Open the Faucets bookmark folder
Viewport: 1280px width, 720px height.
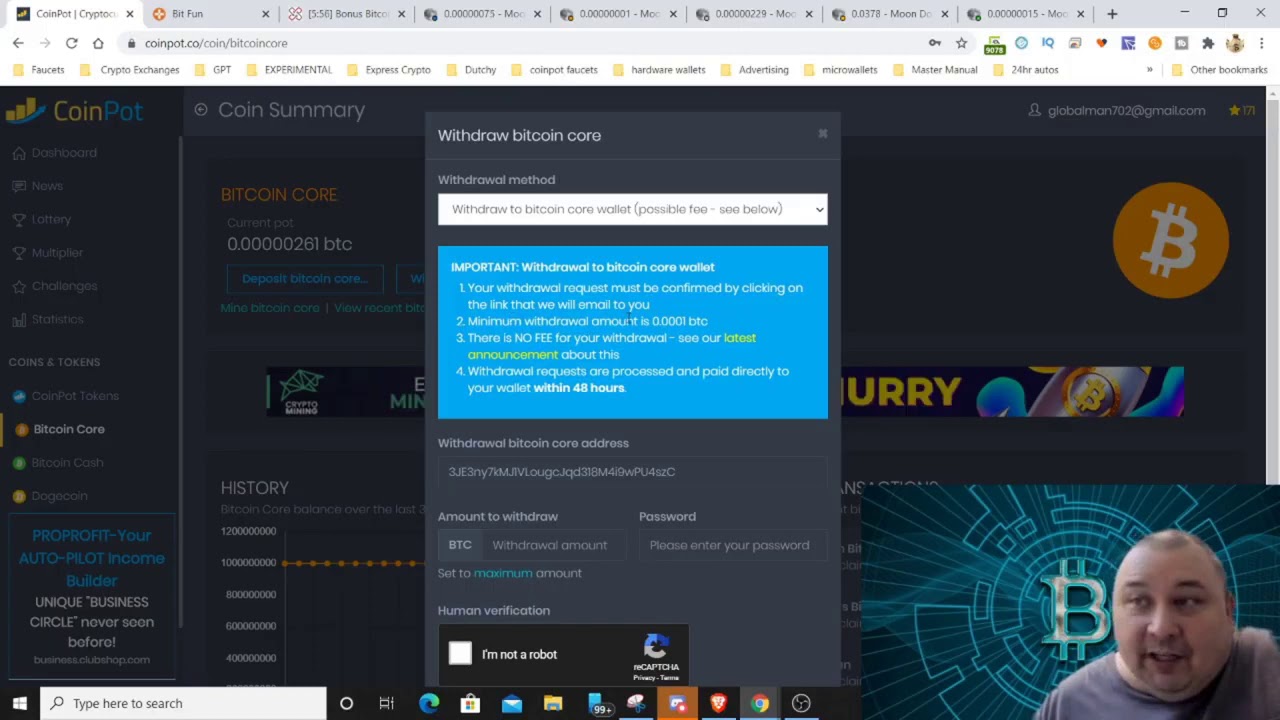(39, 70)
